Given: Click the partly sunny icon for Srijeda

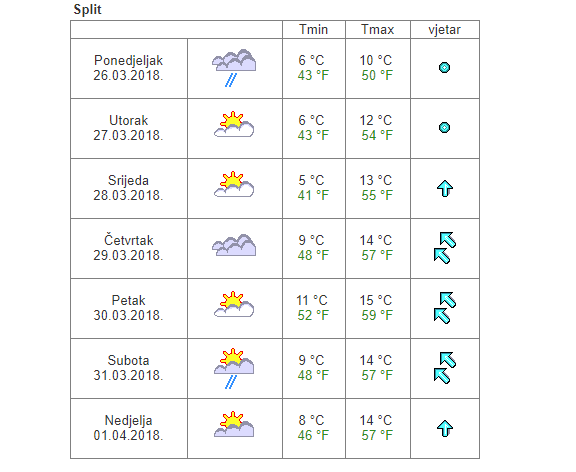Looking at the screenshot, I should coord(234,184).
